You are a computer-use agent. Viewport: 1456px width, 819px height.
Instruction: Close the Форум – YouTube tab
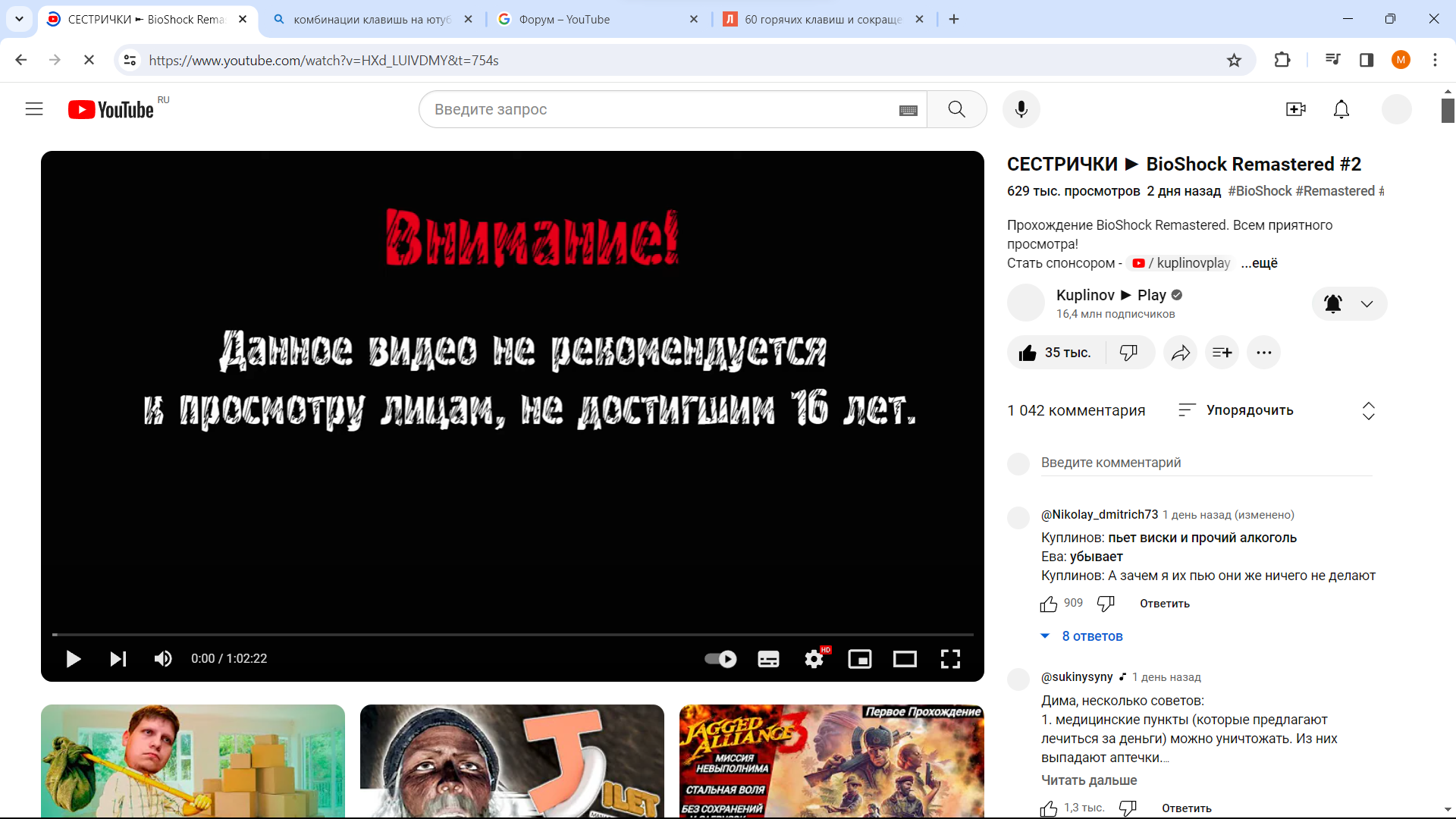(693, 19)
